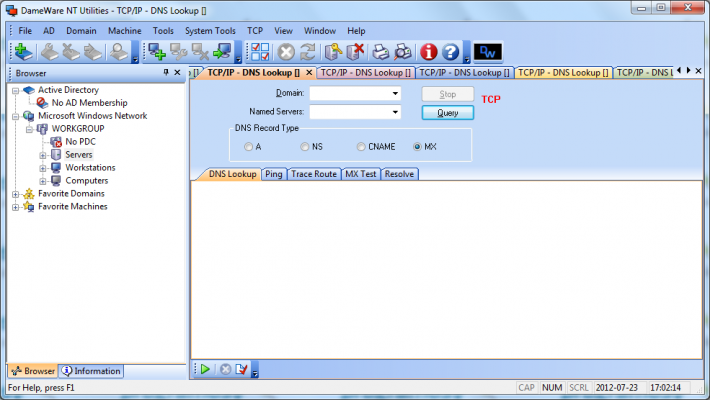Switch to the Browser panel tab
Screen dimensions: 710x400
pos(33,371)
